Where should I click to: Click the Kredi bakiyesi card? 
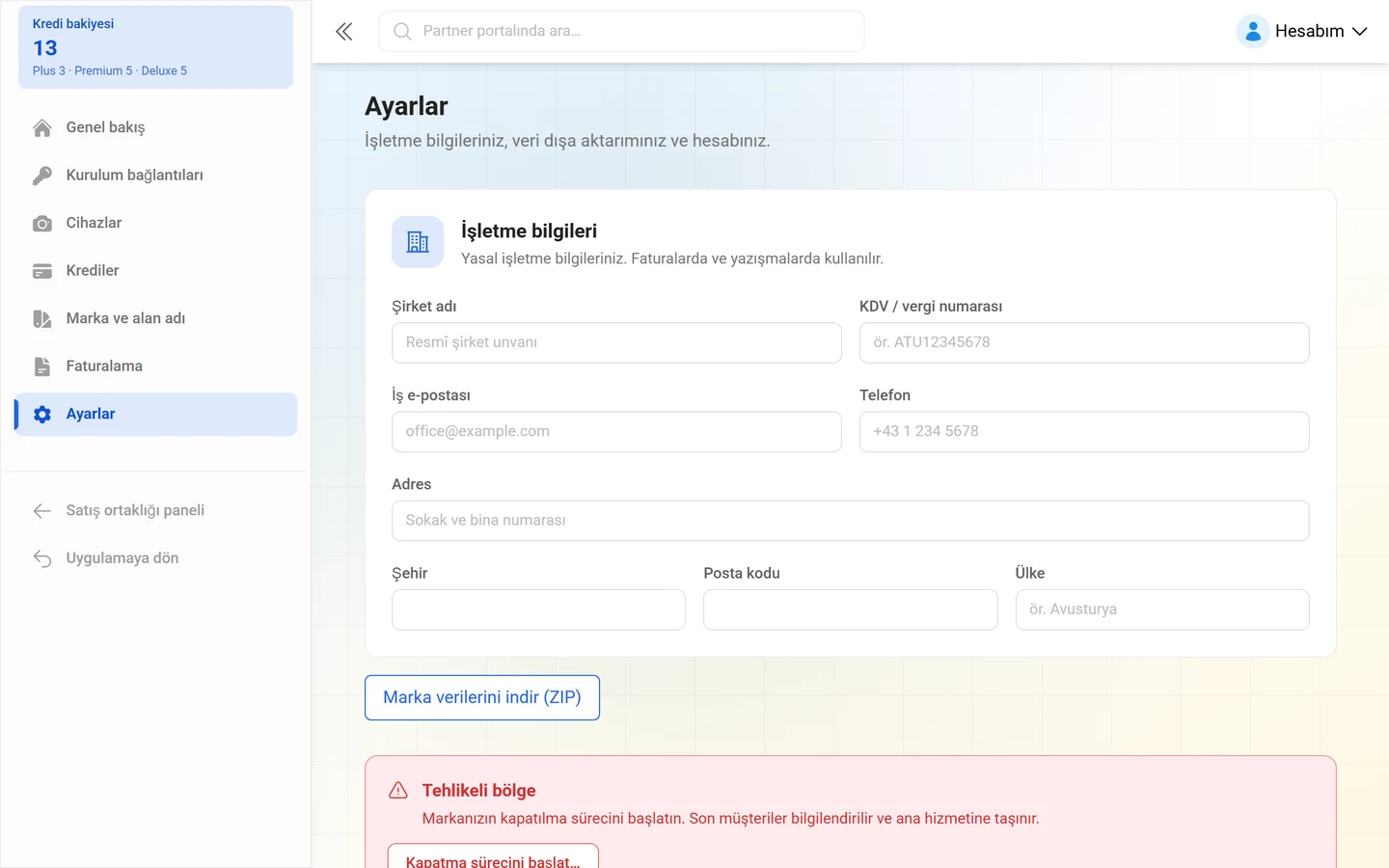tap(155, 47)
